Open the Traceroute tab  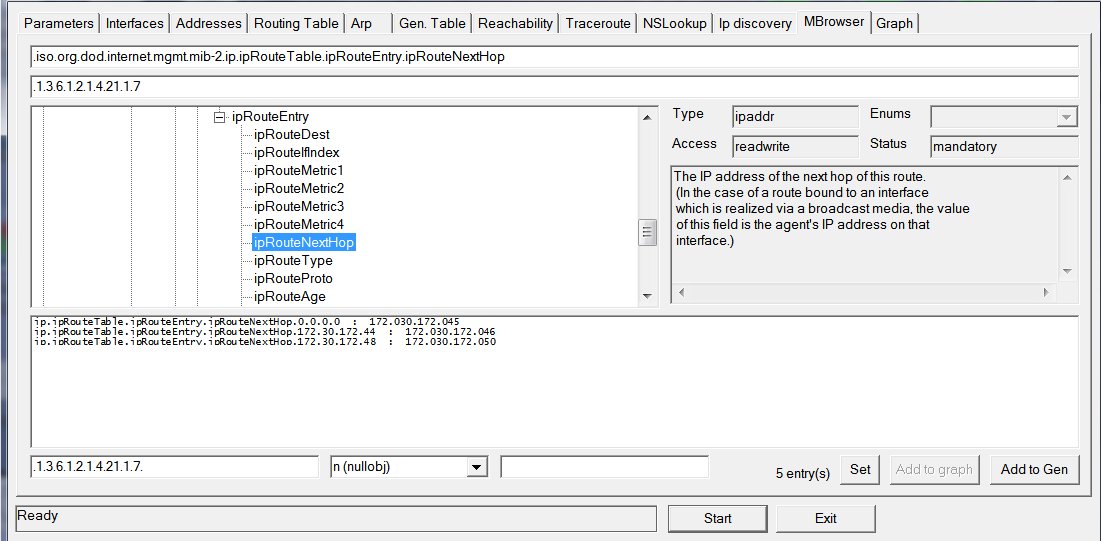(598, 23)
